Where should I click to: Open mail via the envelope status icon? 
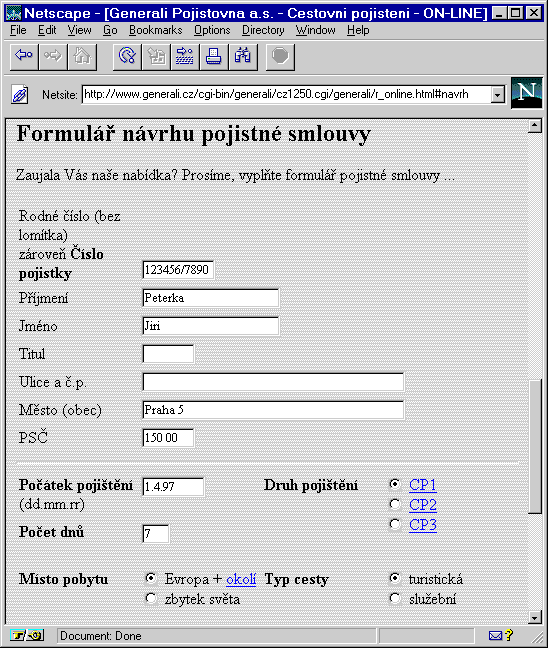pyautogui.click(x=496, y=635)
